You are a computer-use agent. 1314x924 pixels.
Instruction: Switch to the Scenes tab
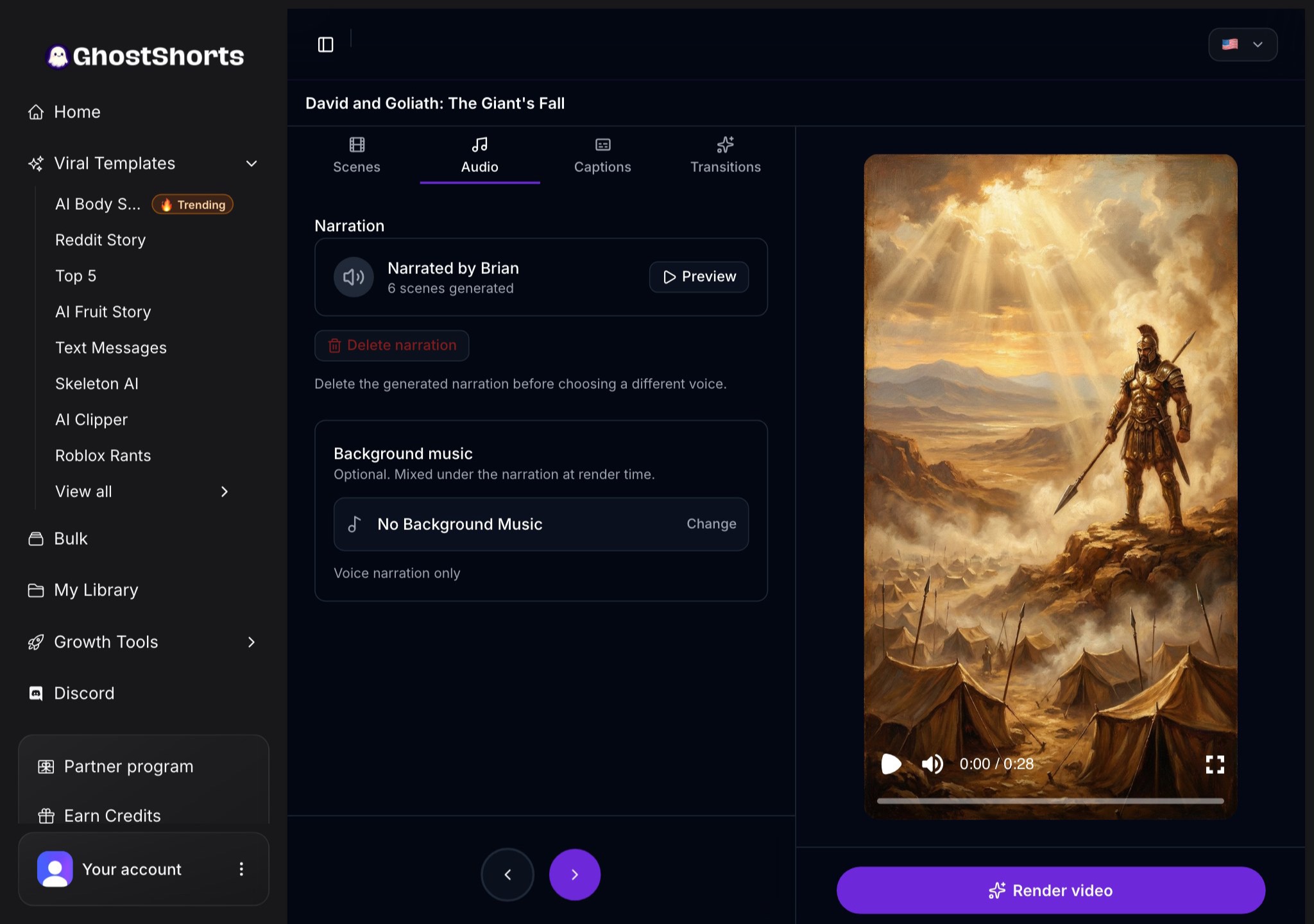357,155
